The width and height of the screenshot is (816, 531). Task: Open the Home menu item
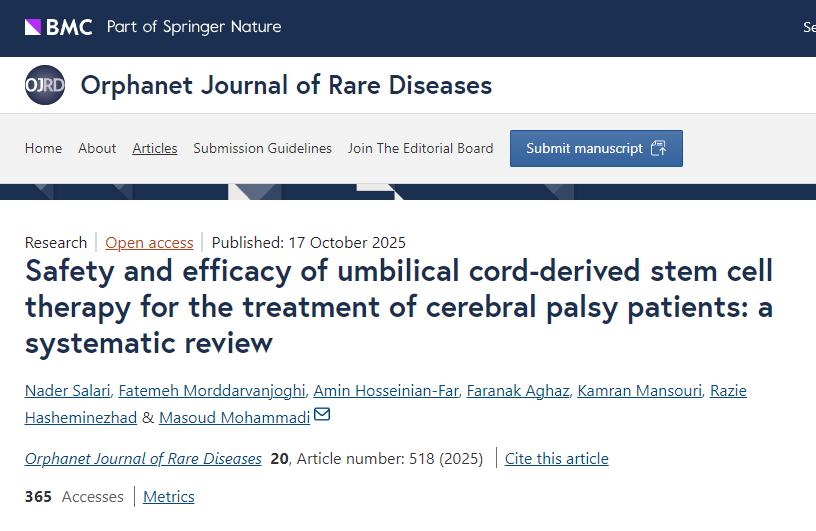43,148
